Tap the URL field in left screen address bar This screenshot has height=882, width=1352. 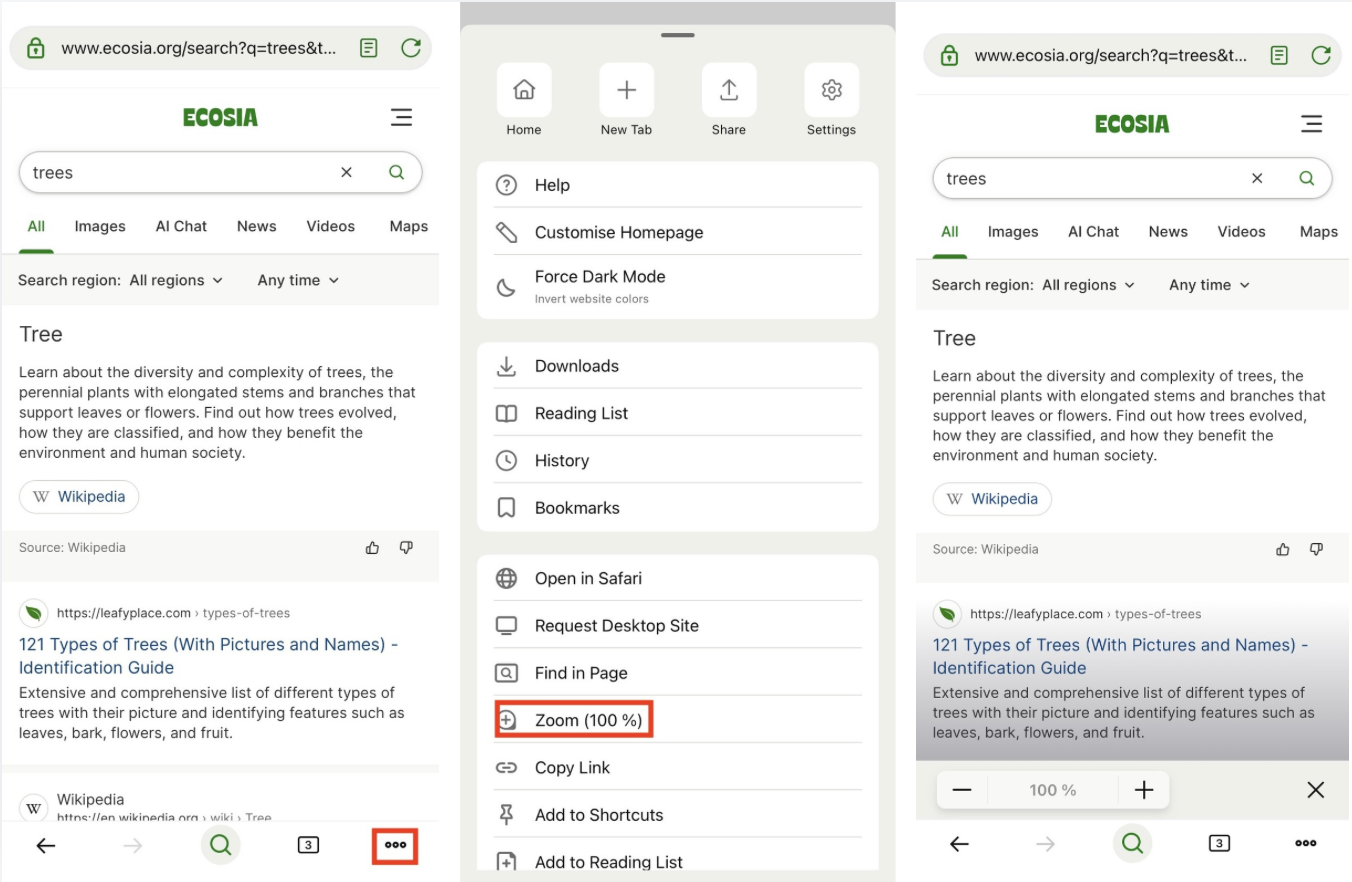198,48
